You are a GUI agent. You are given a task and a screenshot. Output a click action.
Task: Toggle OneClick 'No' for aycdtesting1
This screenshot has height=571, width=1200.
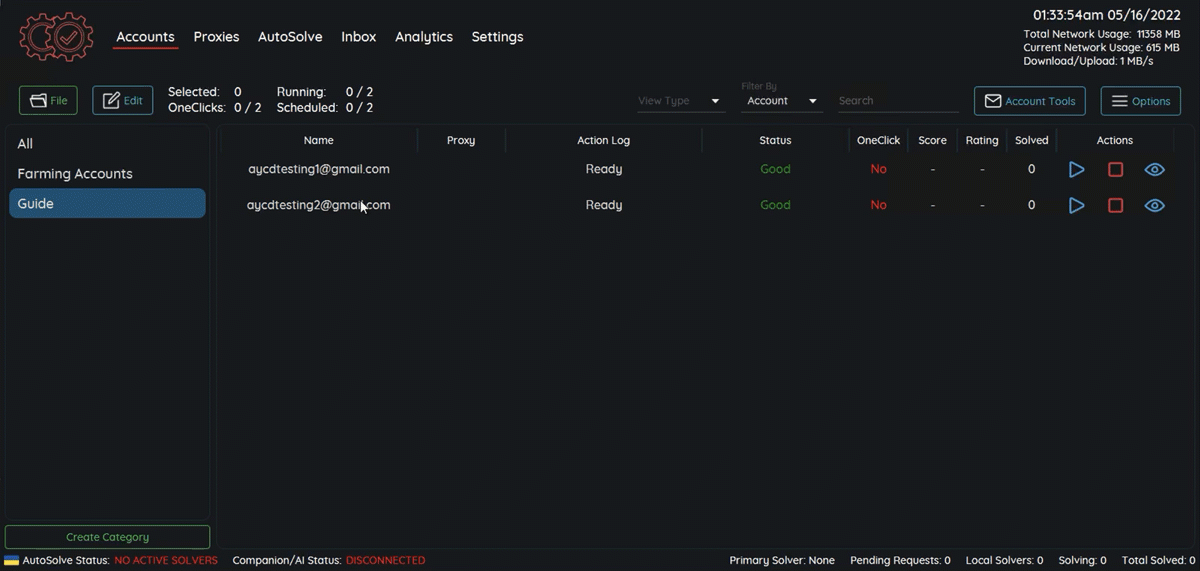coord(878,170)
